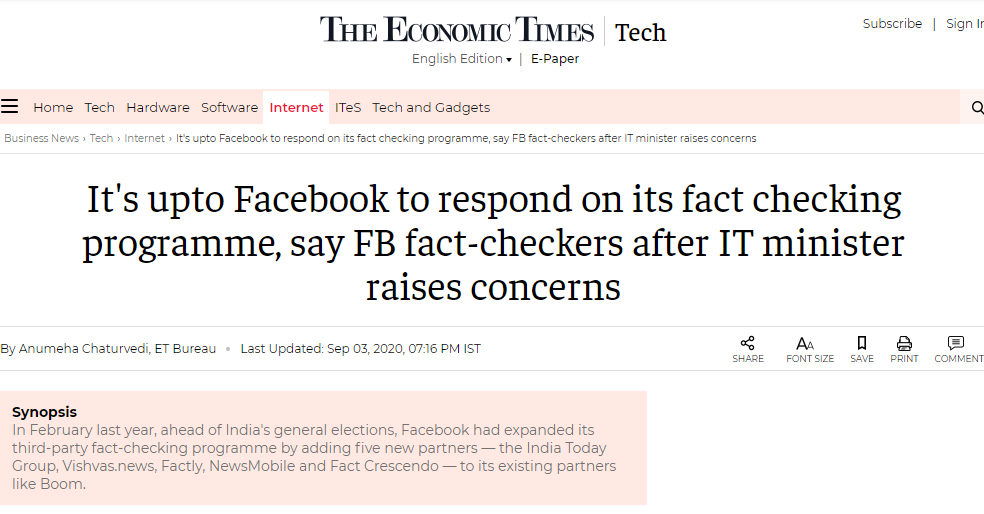
Task: Select the Internet tab
Action: [296, 107]
